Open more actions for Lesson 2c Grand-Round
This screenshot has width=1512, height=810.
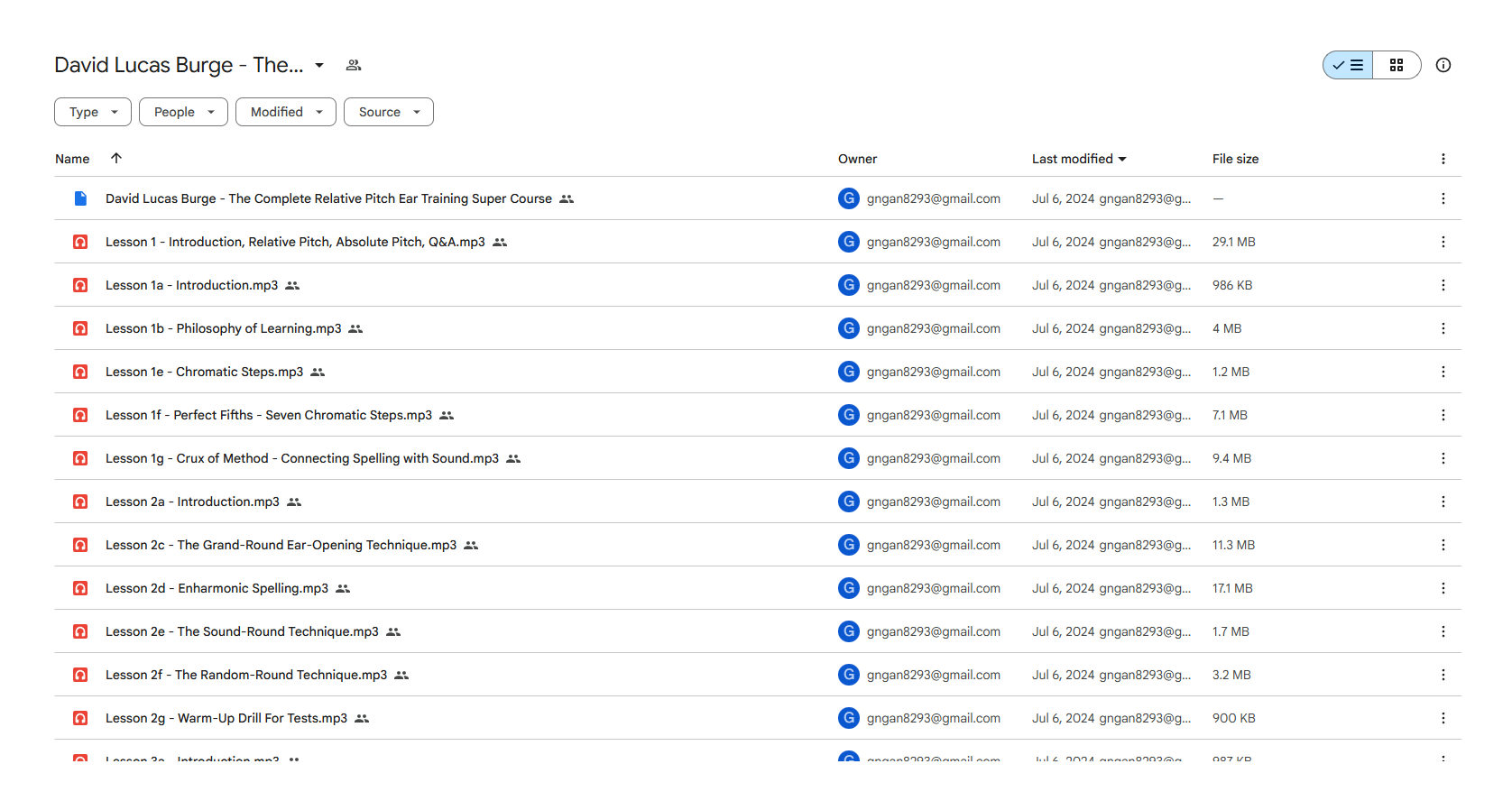coord(1443,545)
